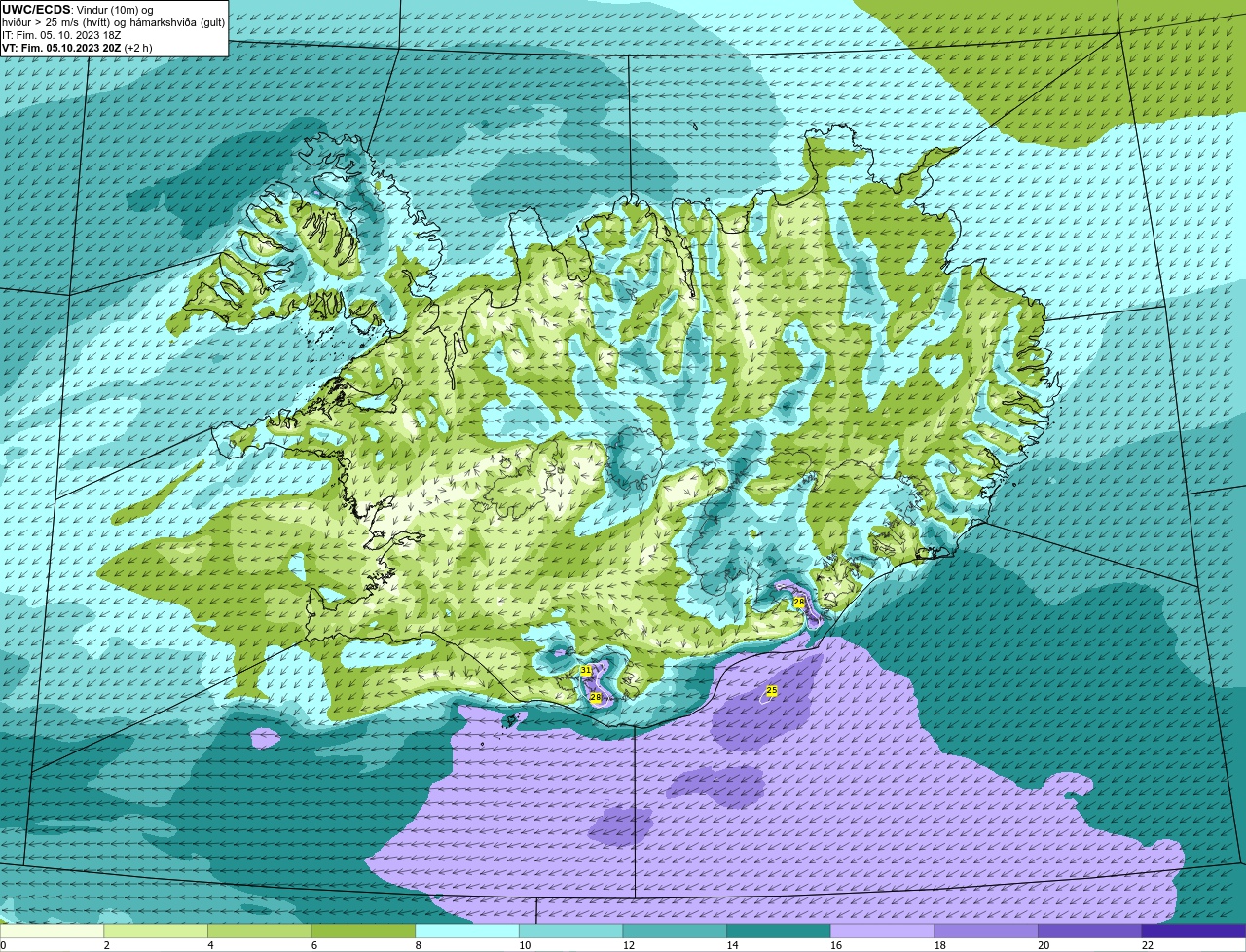Click the above 22 m/s dark purple legend swatch
The width and height of the screenshot is (1246, 952).
(1194, 931)
